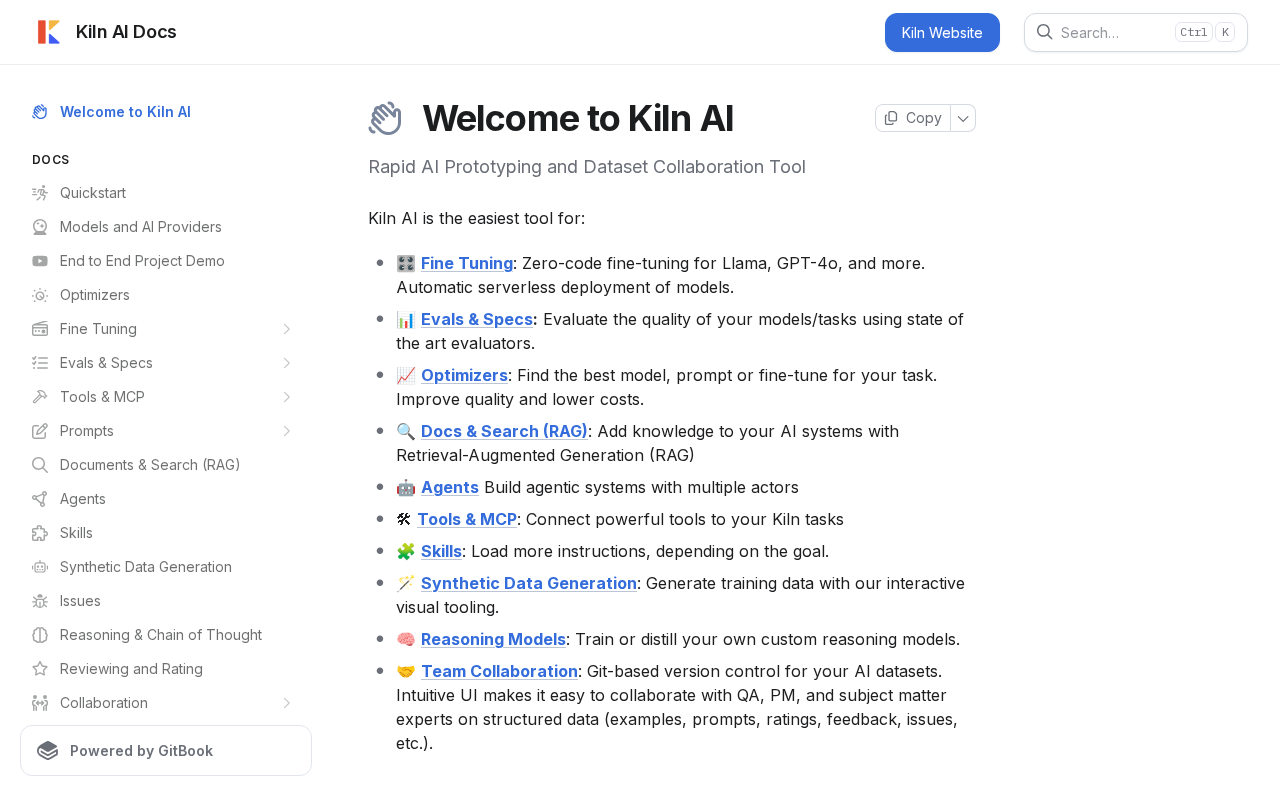Screen dimensions: 1280x800
Task: Follow the Fine Tuning link in article
Action: point(467,263)
